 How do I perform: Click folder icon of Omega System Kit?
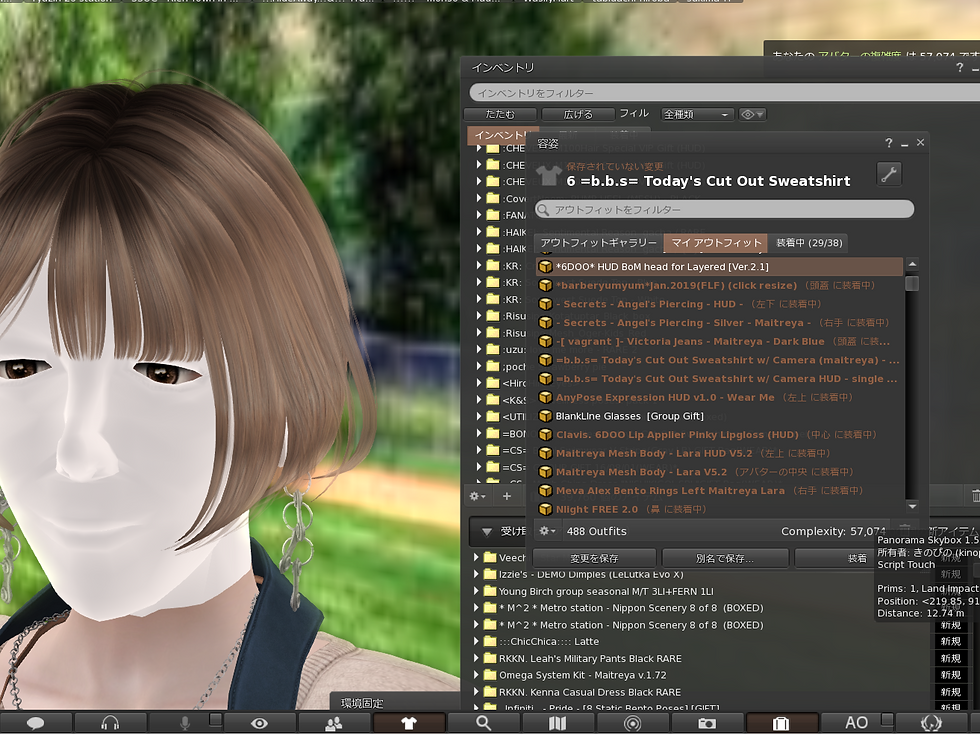tap(490, 675)
